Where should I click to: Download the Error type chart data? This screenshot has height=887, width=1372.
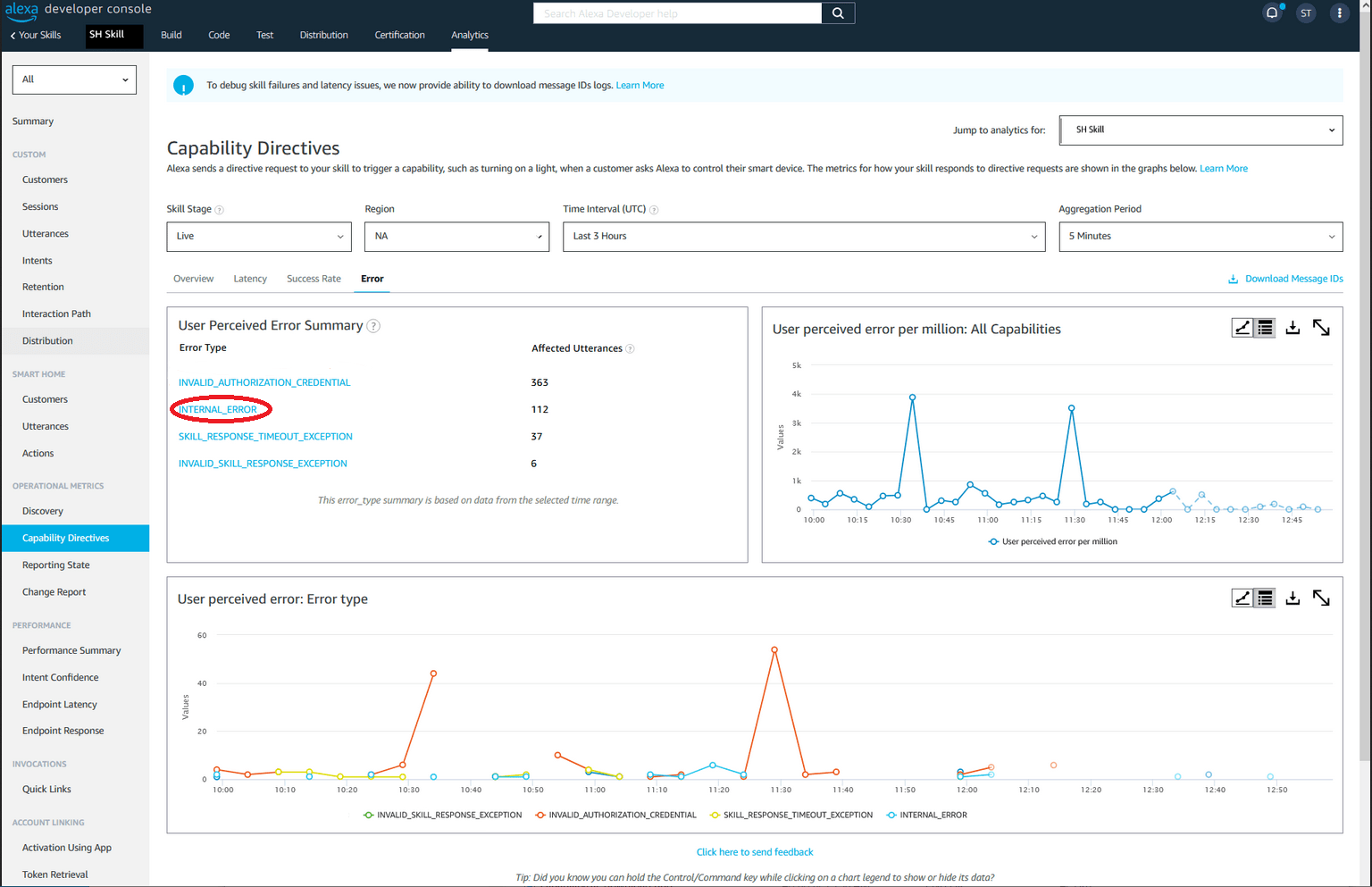tap(1293, 598)
